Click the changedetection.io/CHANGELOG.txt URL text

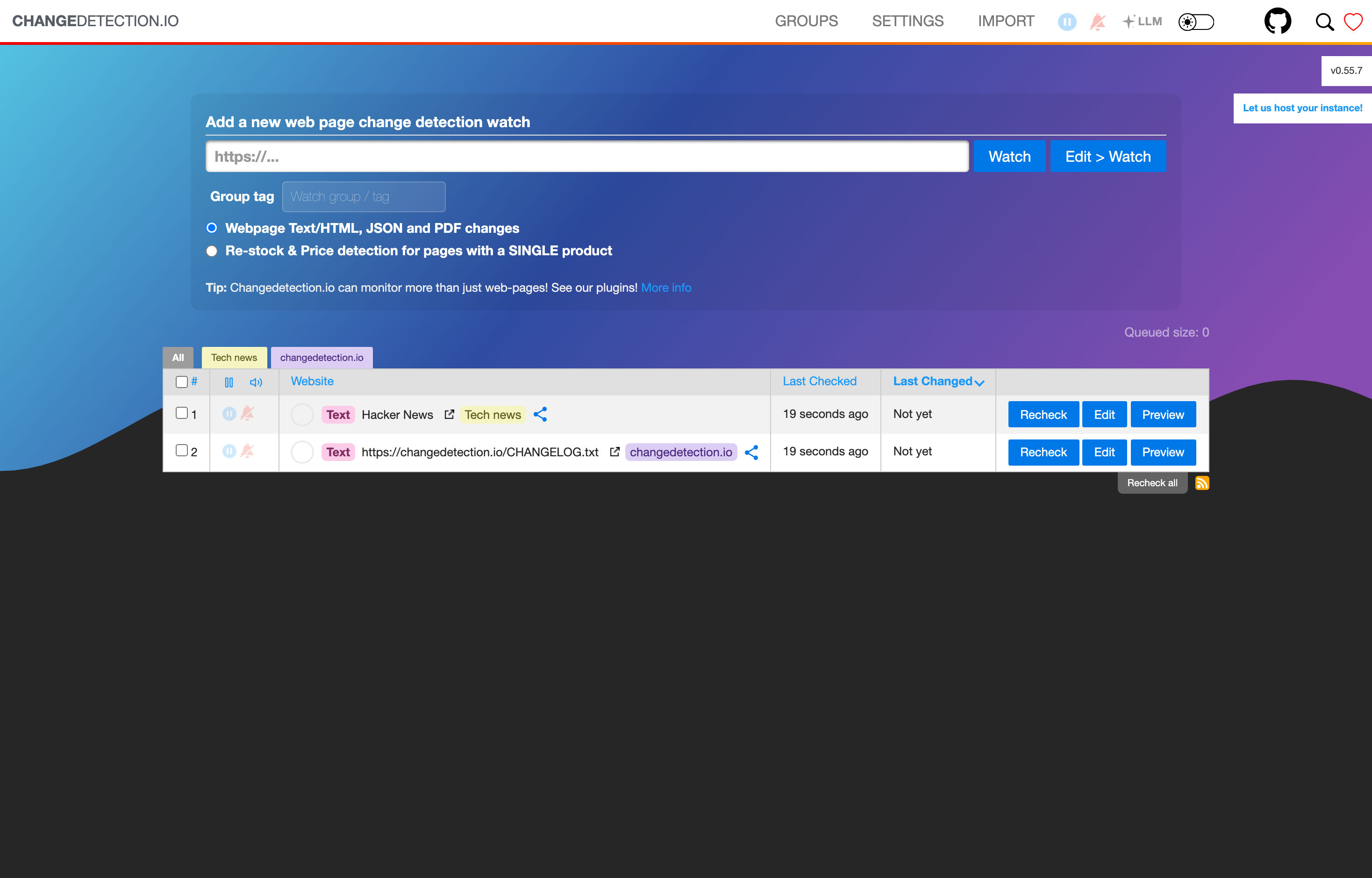pyautogui.click(x=480, y=452)
